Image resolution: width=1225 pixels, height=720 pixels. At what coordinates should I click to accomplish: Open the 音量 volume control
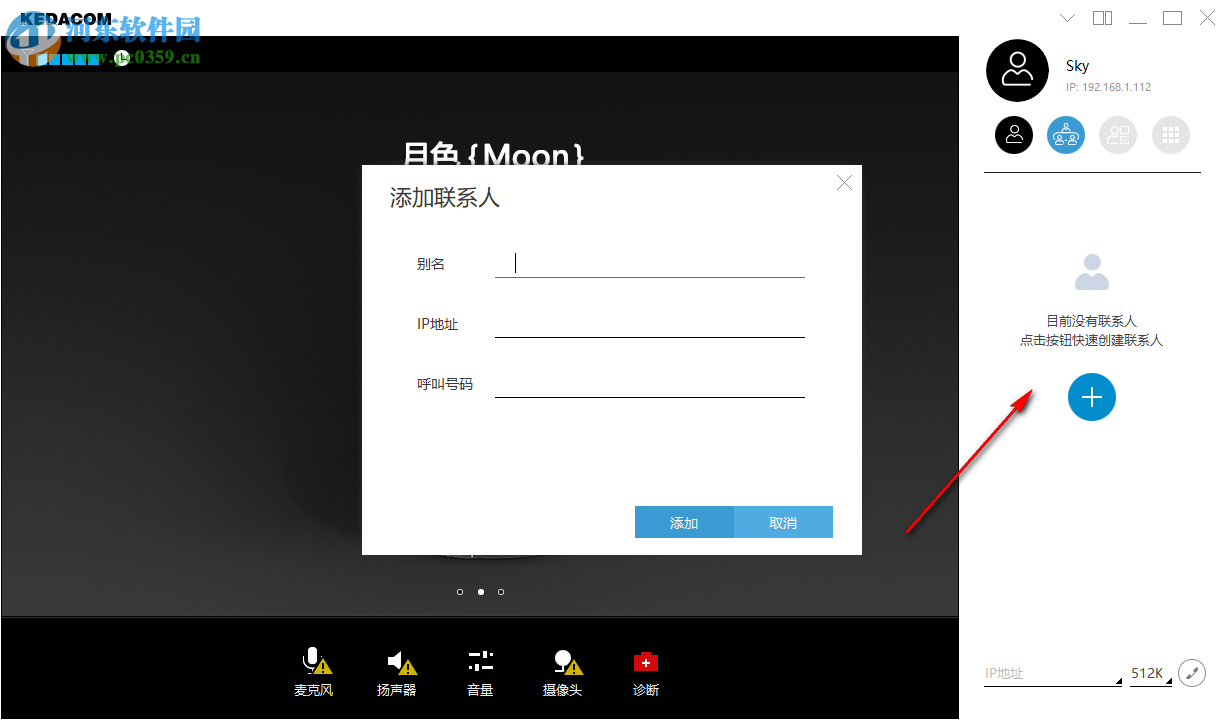480,660
